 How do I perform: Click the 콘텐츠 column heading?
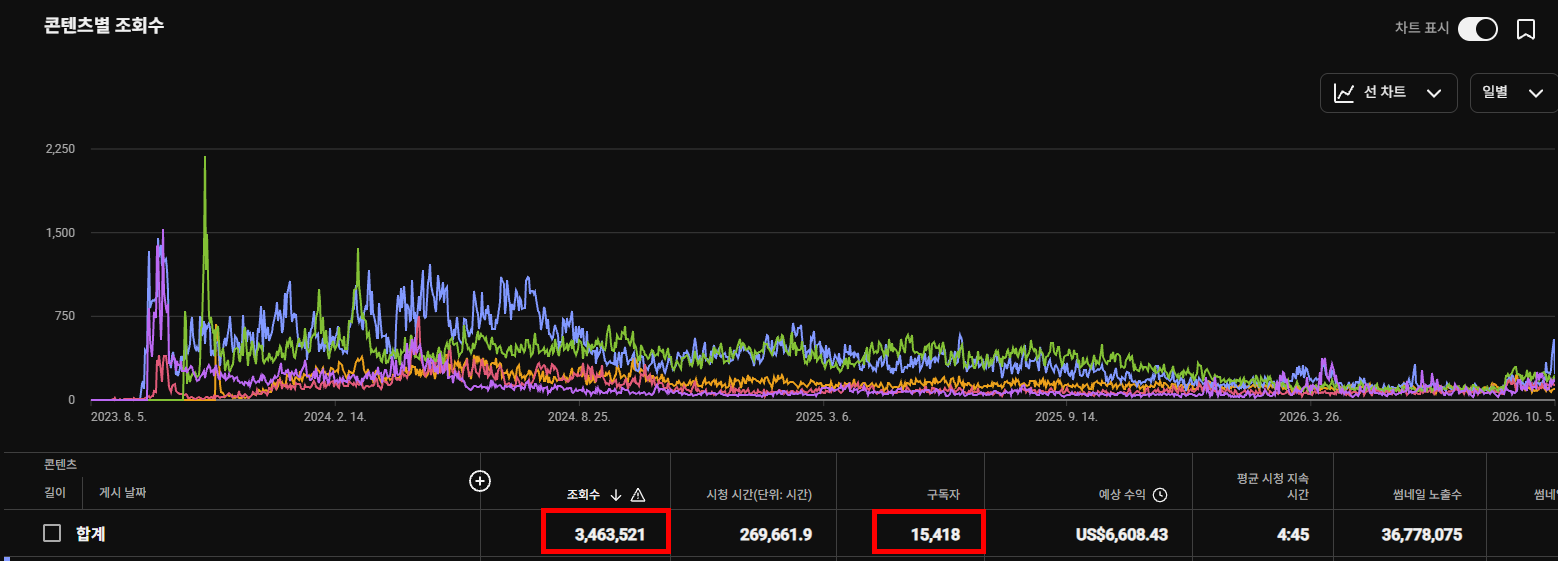coord(60,465)
